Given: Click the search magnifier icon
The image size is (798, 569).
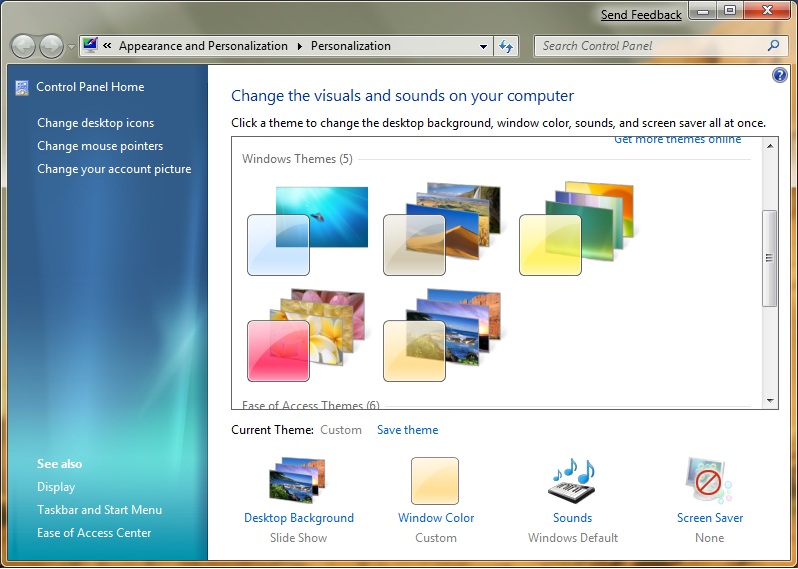Looking at the screenshot, I should (x=773, y=46).
